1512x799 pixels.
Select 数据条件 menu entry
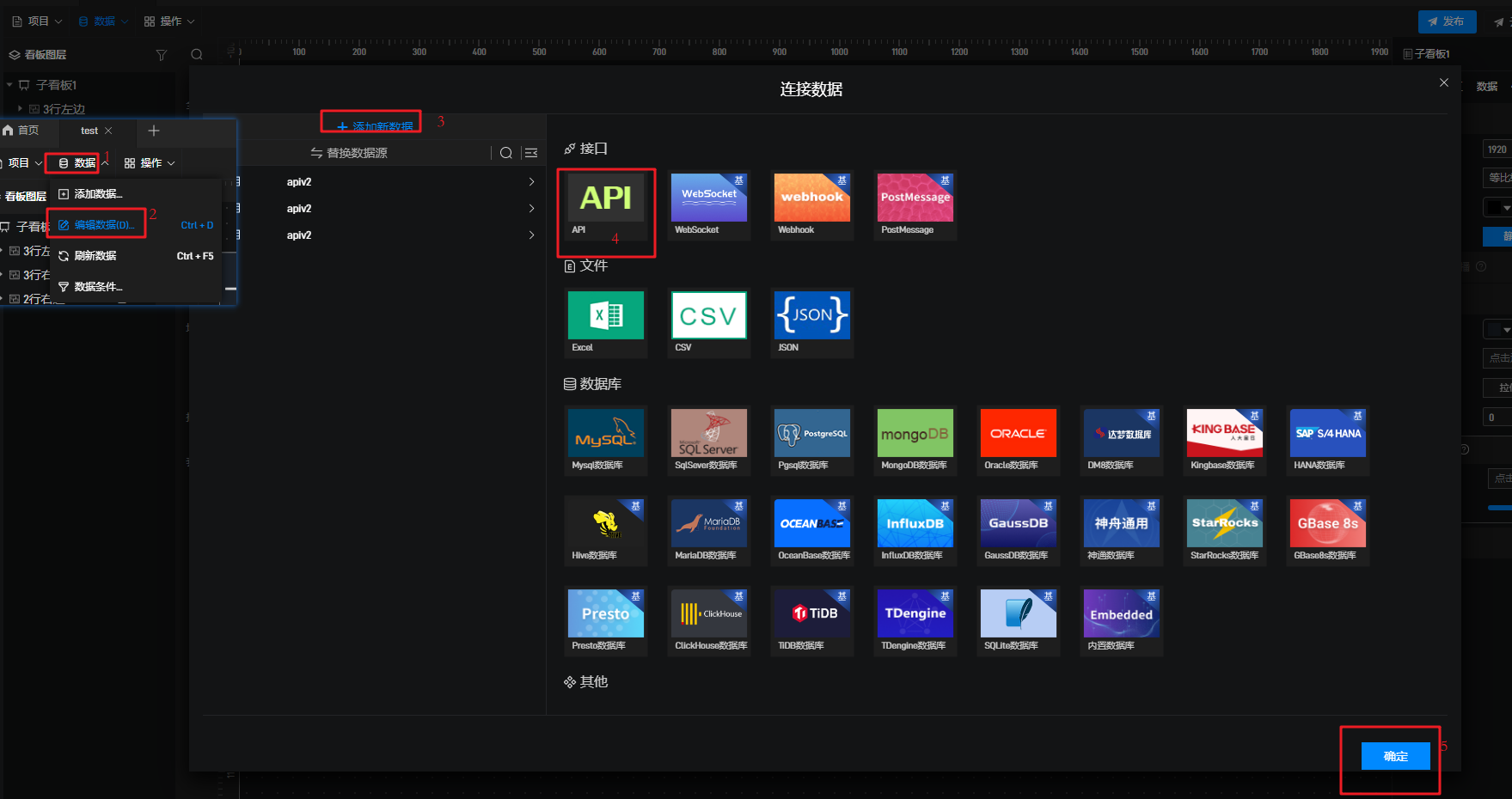click(136, 287)
